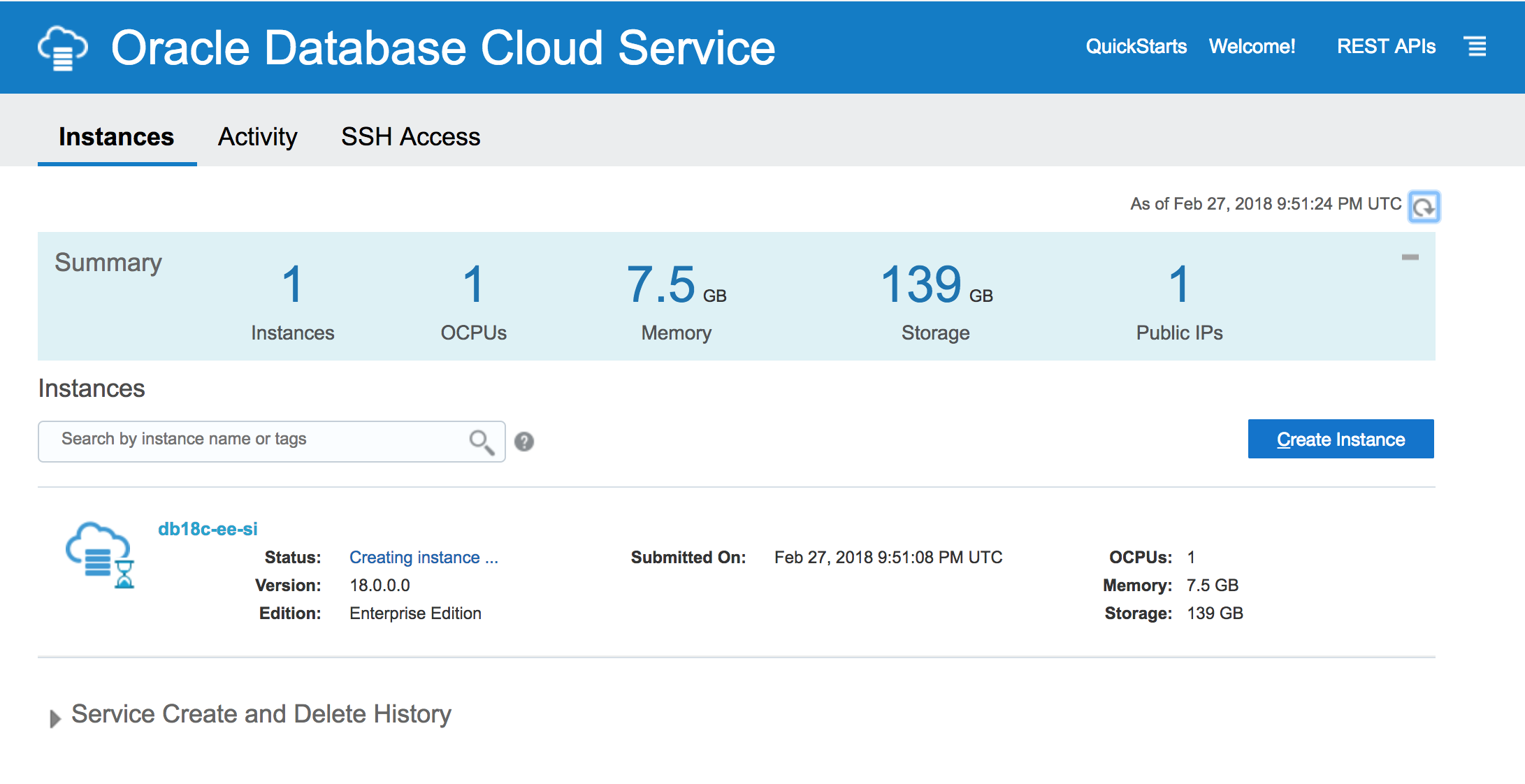Click the Submitted On date value
The image size is (1525, 784).
888,557
